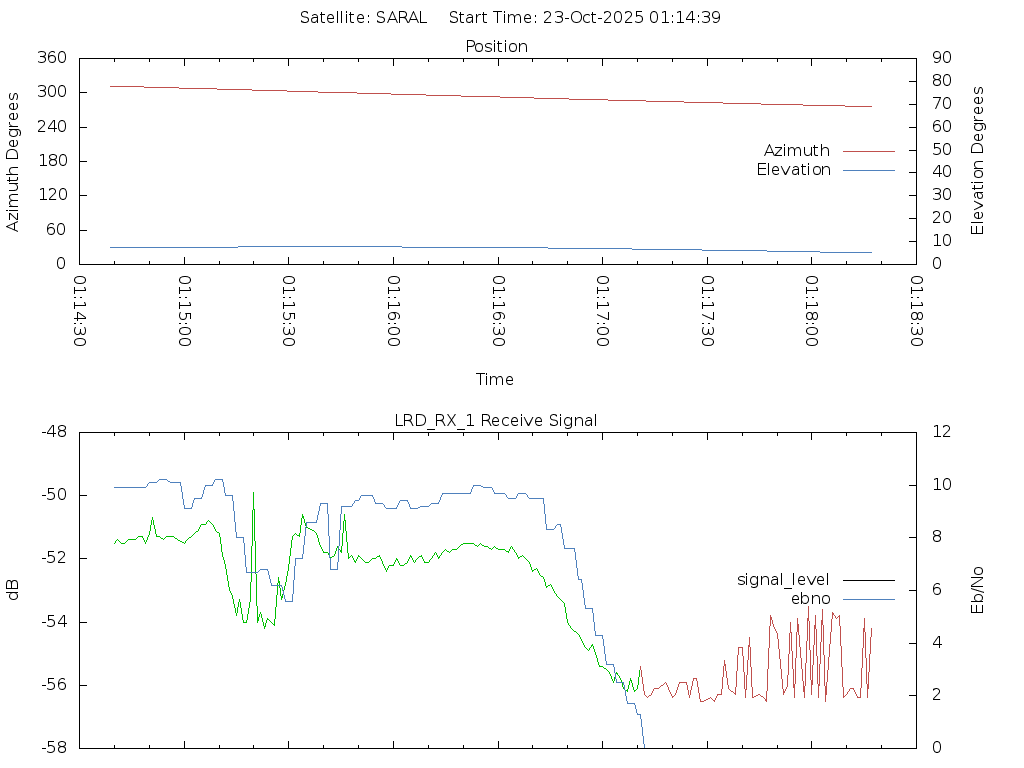The image size is (1024, 768).
Task: Click the Eb/No axis label
Action: [978, 590]
